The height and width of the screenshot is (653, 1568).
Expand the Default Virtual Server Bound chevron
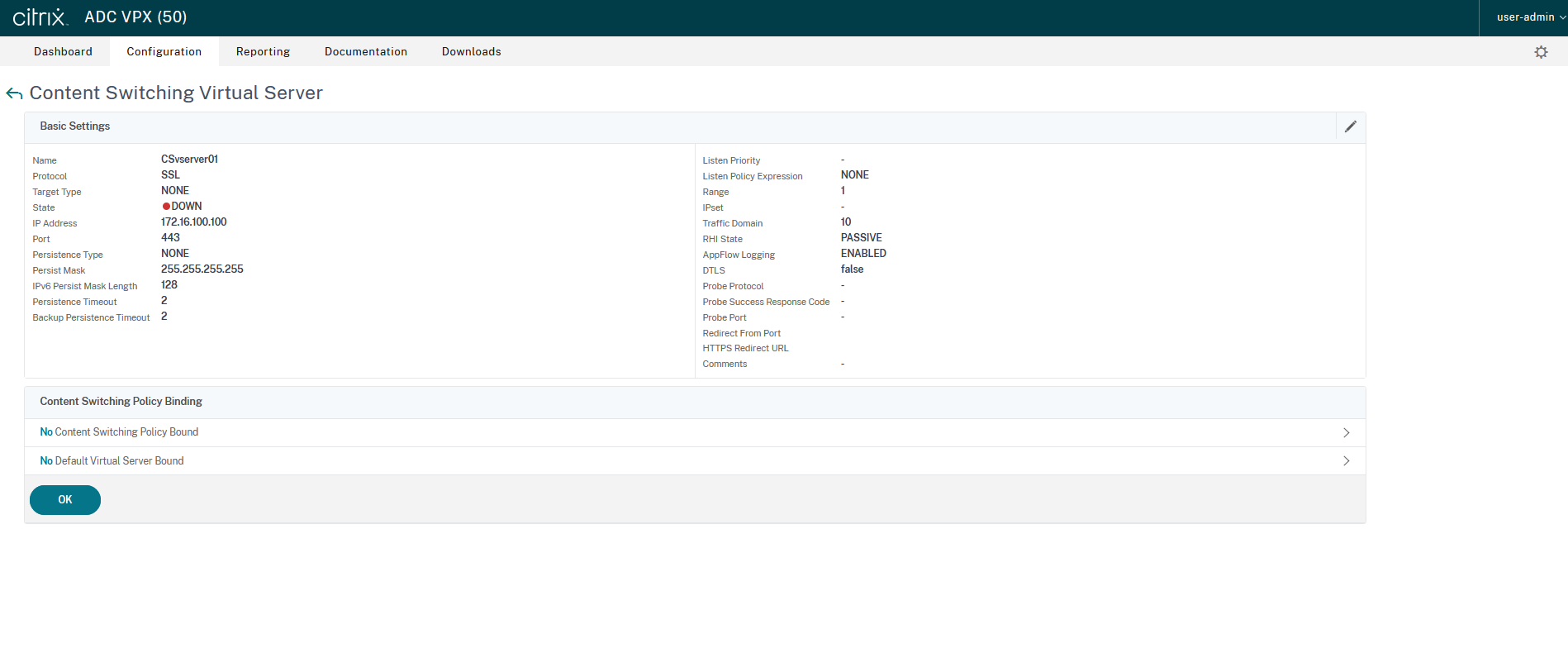(1346, 461)
